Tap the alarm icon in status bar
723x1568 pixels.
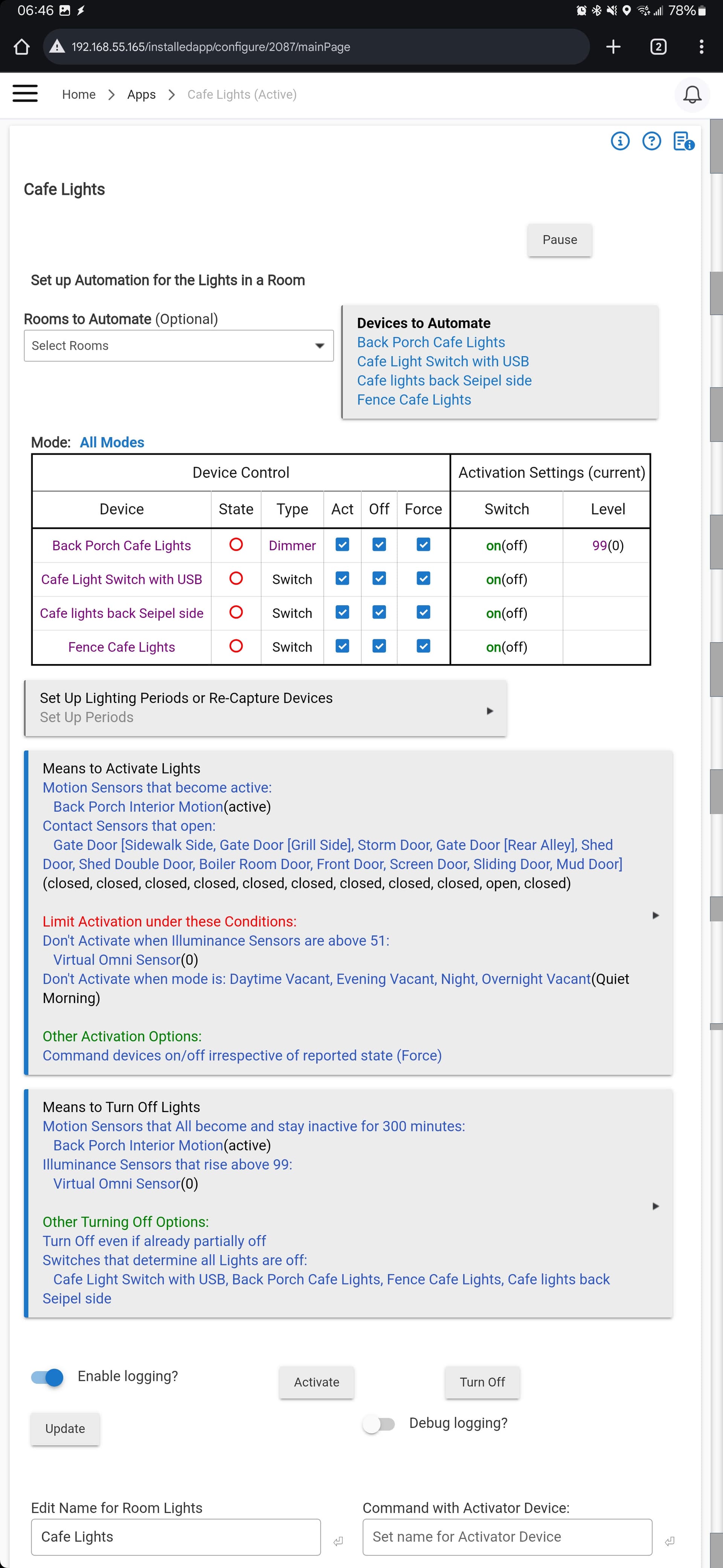[x=581, y=10]
